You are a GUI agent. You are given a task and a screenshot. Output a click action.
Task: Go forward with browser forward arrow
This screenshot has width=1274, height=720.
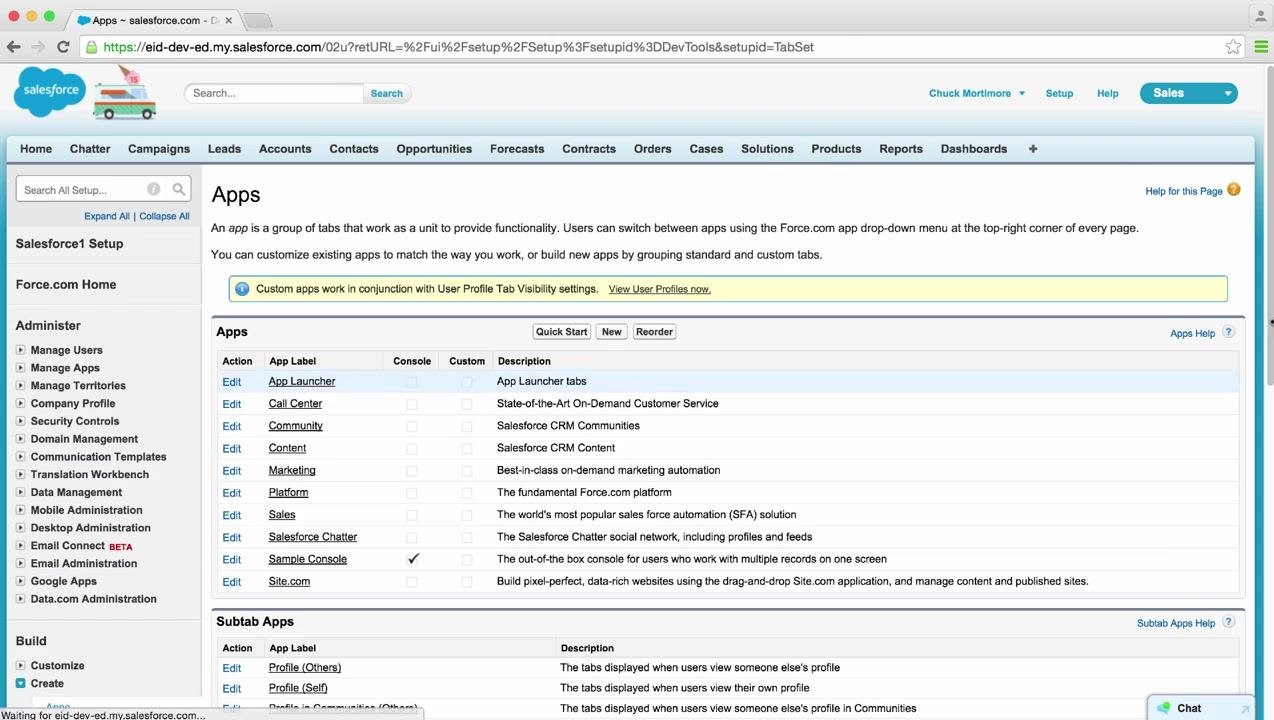[38, 47]
